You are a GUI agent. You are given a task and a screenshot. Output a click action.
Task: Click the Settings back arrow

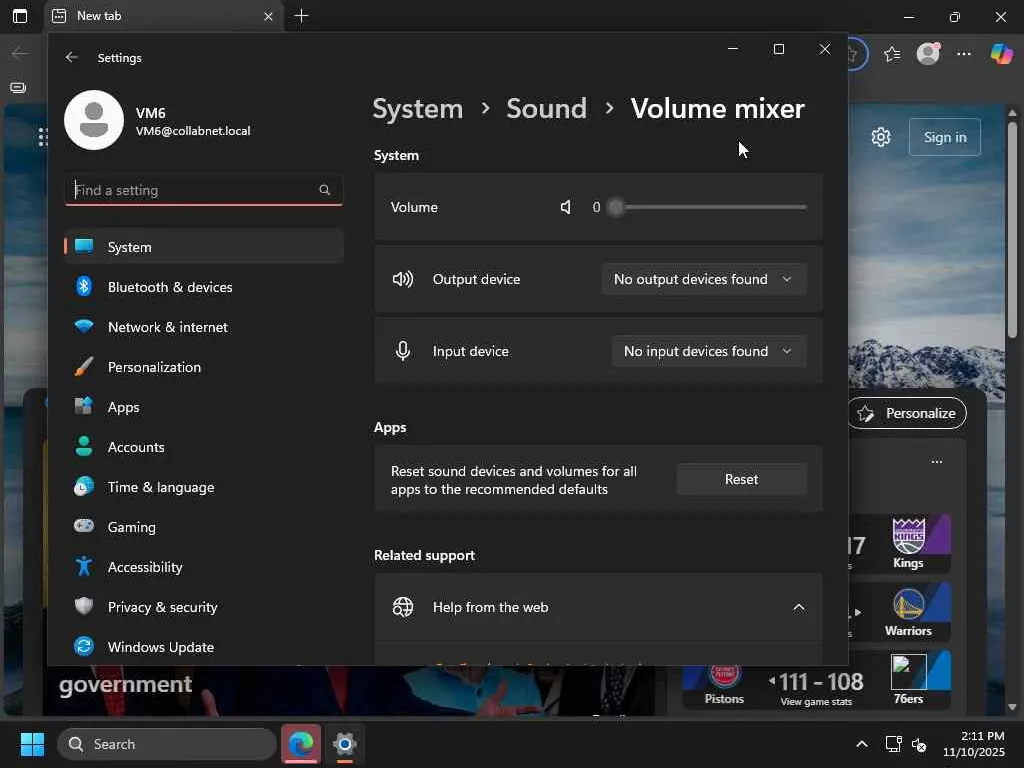pyautogui.click(x=72, y=58)
